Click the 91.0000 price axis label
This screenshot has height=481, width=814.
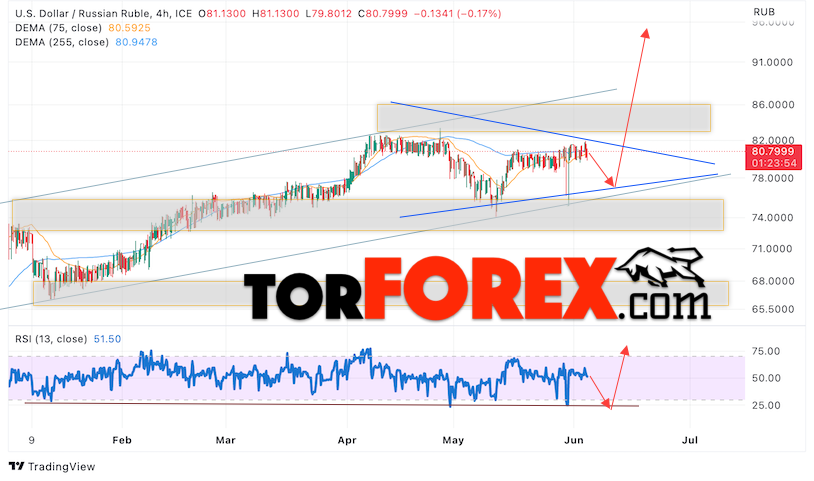[773, 62]
